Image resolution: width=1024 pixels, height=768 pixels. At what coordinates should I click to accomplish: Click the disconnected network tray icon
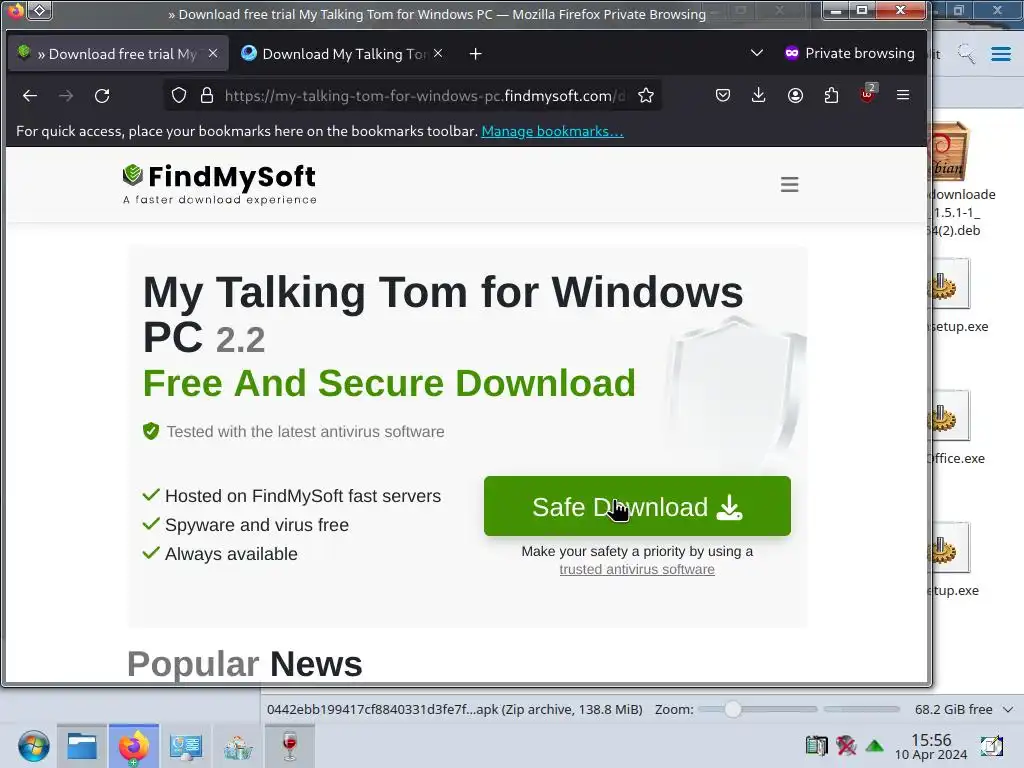tap(846, 745)
